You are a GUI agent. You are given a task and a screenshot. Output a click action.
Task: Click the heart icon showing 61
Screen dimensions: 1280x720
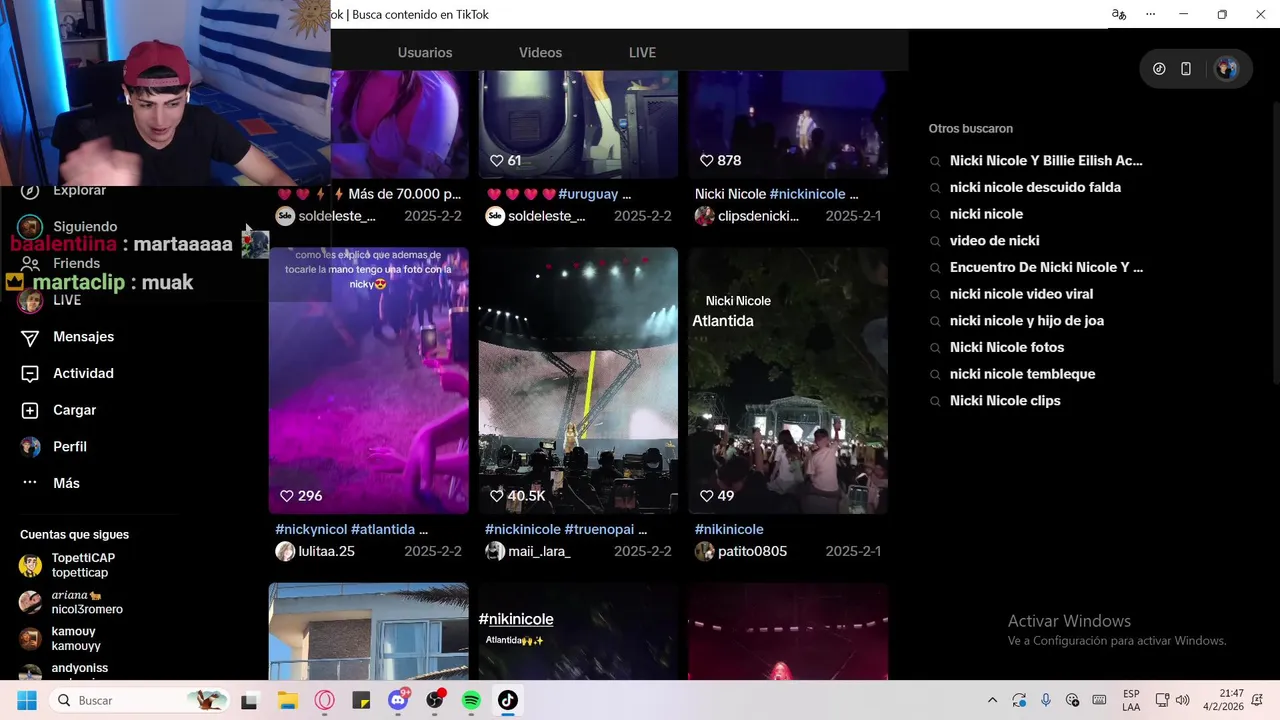(497, 160)
